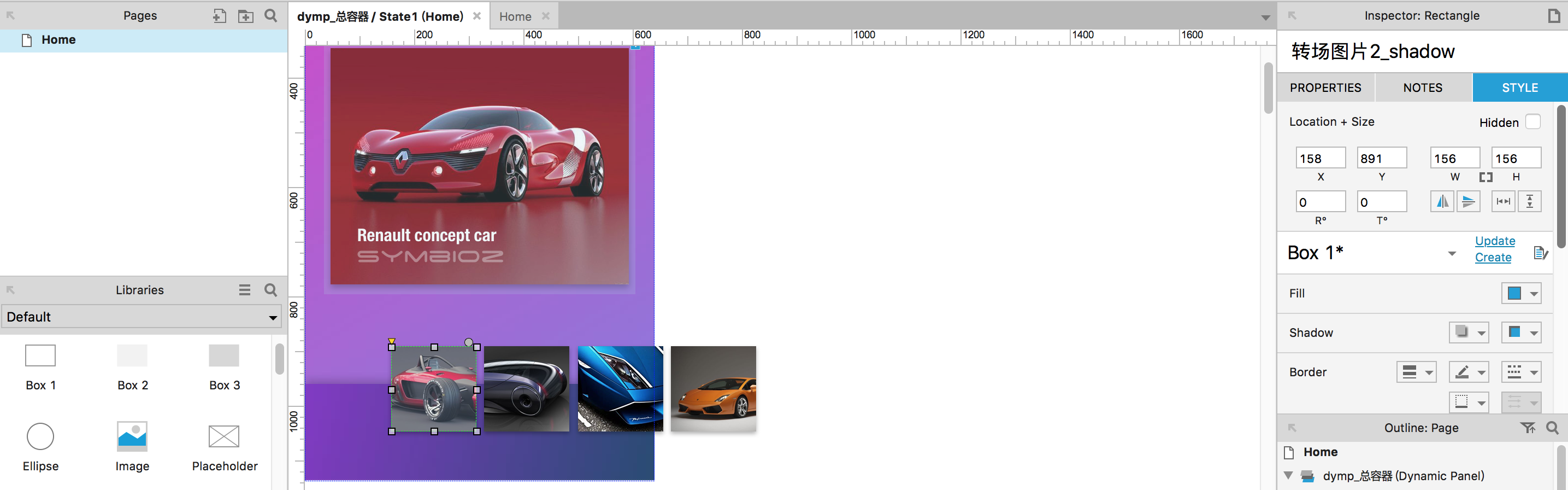Fit widget height to its text
This screenshot has height=490, width=1568.
point(1530,201)
